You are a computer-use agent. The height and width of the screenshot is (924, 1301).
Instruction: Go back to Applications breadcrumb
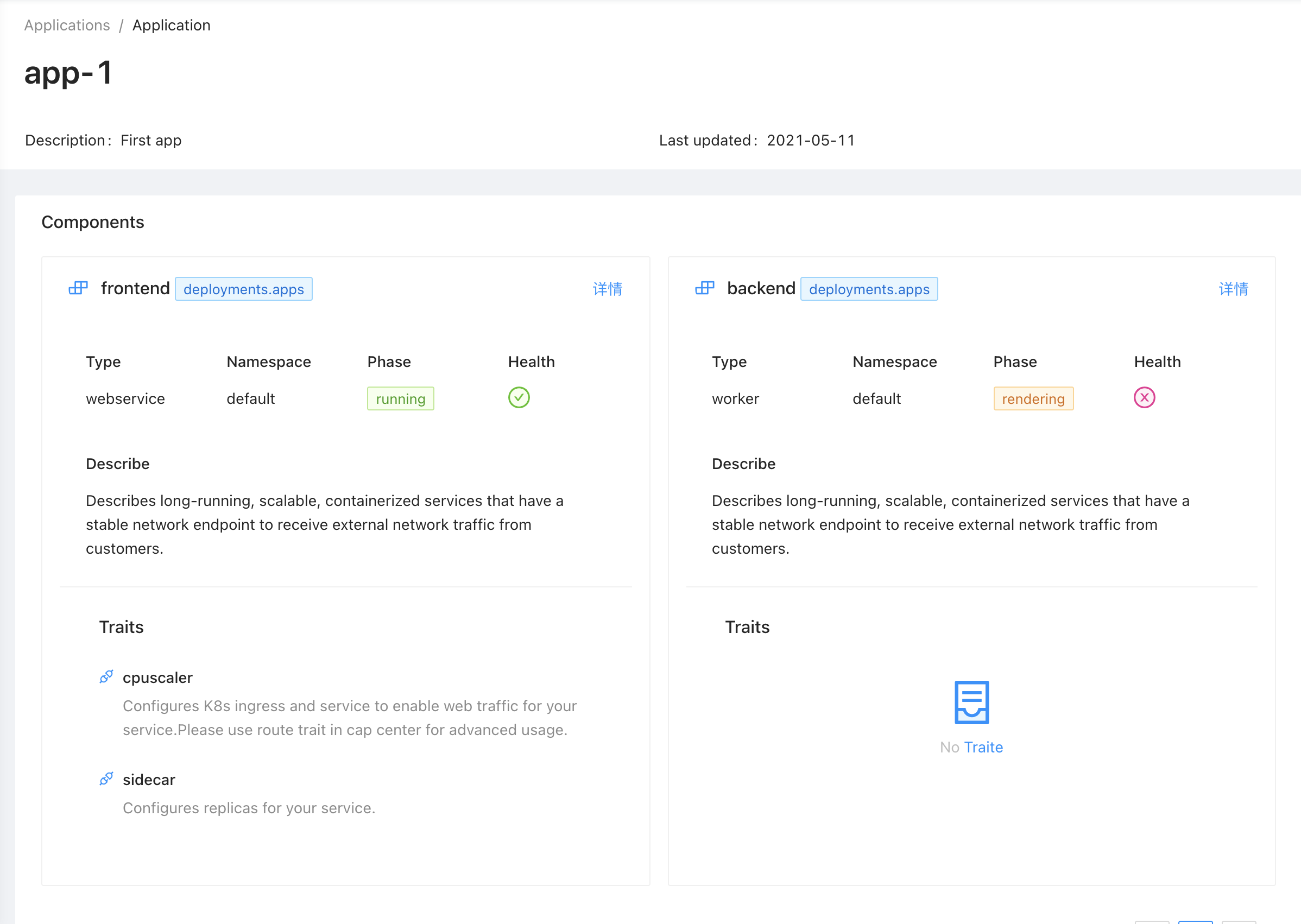coord(67,26)
